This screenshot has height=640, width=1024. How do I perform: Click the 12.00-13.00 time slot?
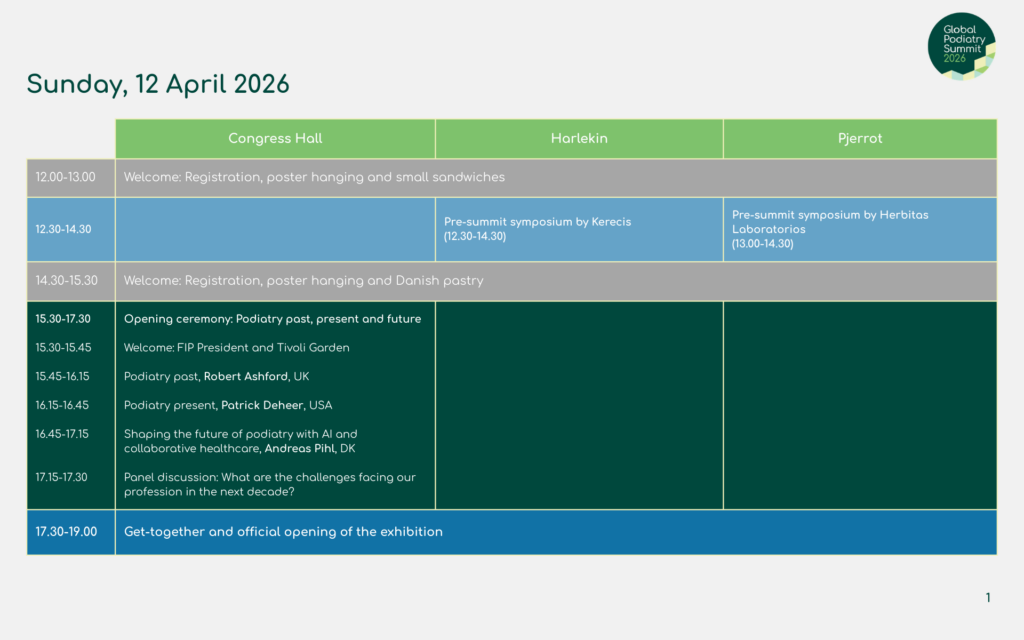pyautogui.click(x=66, y=177)
